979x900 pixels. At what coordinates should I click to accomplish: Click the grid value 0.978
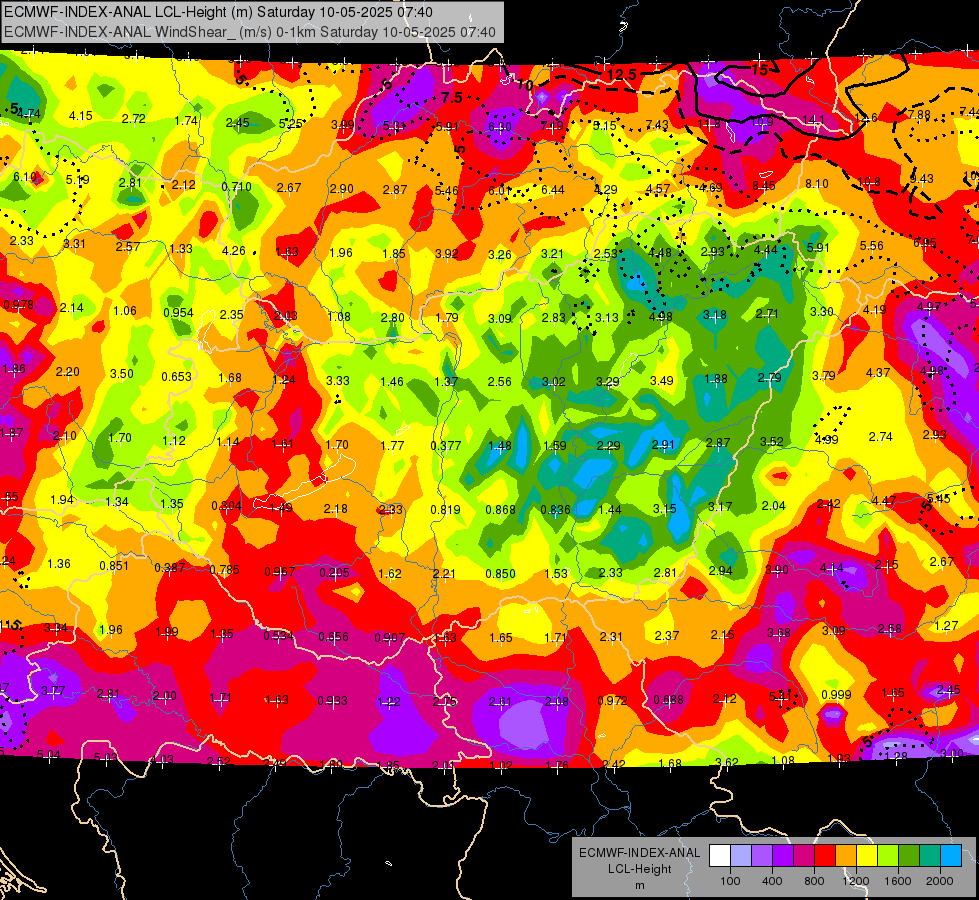pyautogui.click(x=19, y=305)
